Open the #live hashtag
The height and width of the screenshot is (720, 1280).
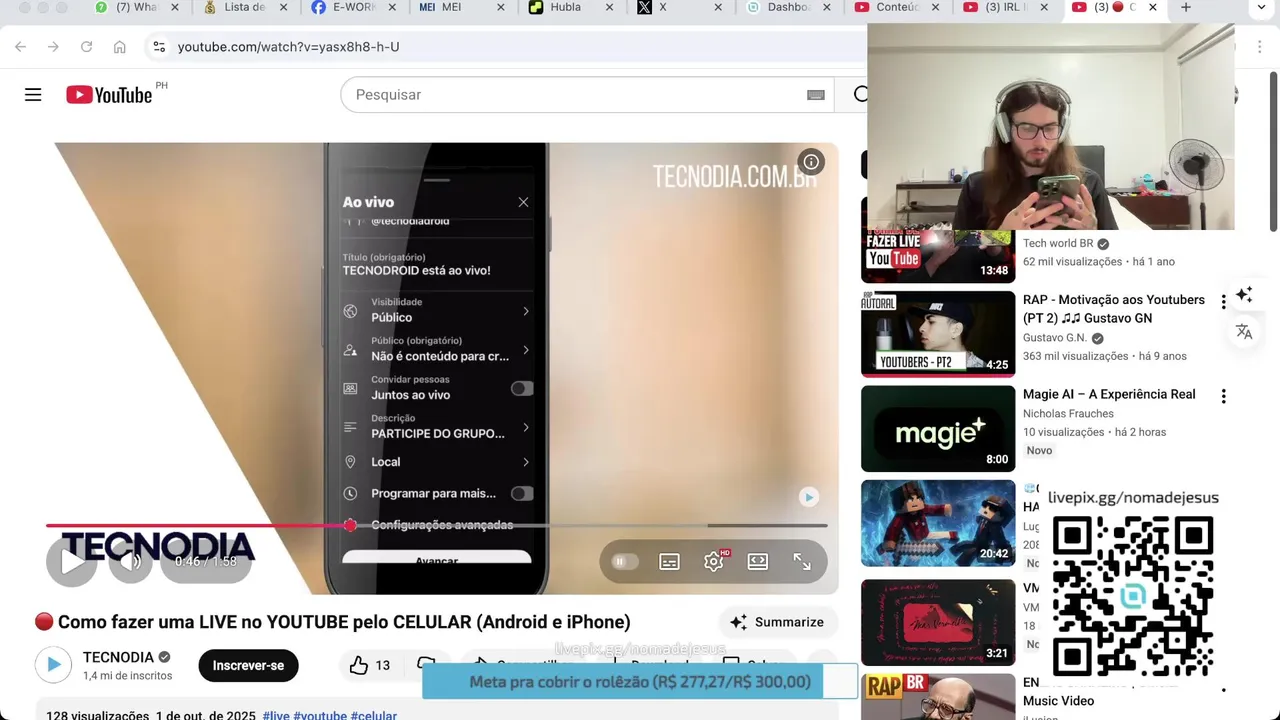(x=276, y=716)
